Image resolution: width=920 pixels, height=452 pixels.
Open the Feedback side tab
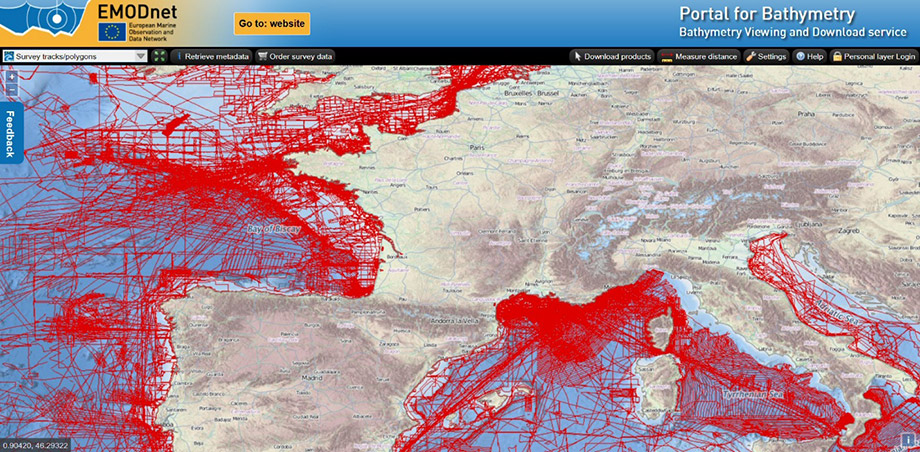click(x=11, y=133)
